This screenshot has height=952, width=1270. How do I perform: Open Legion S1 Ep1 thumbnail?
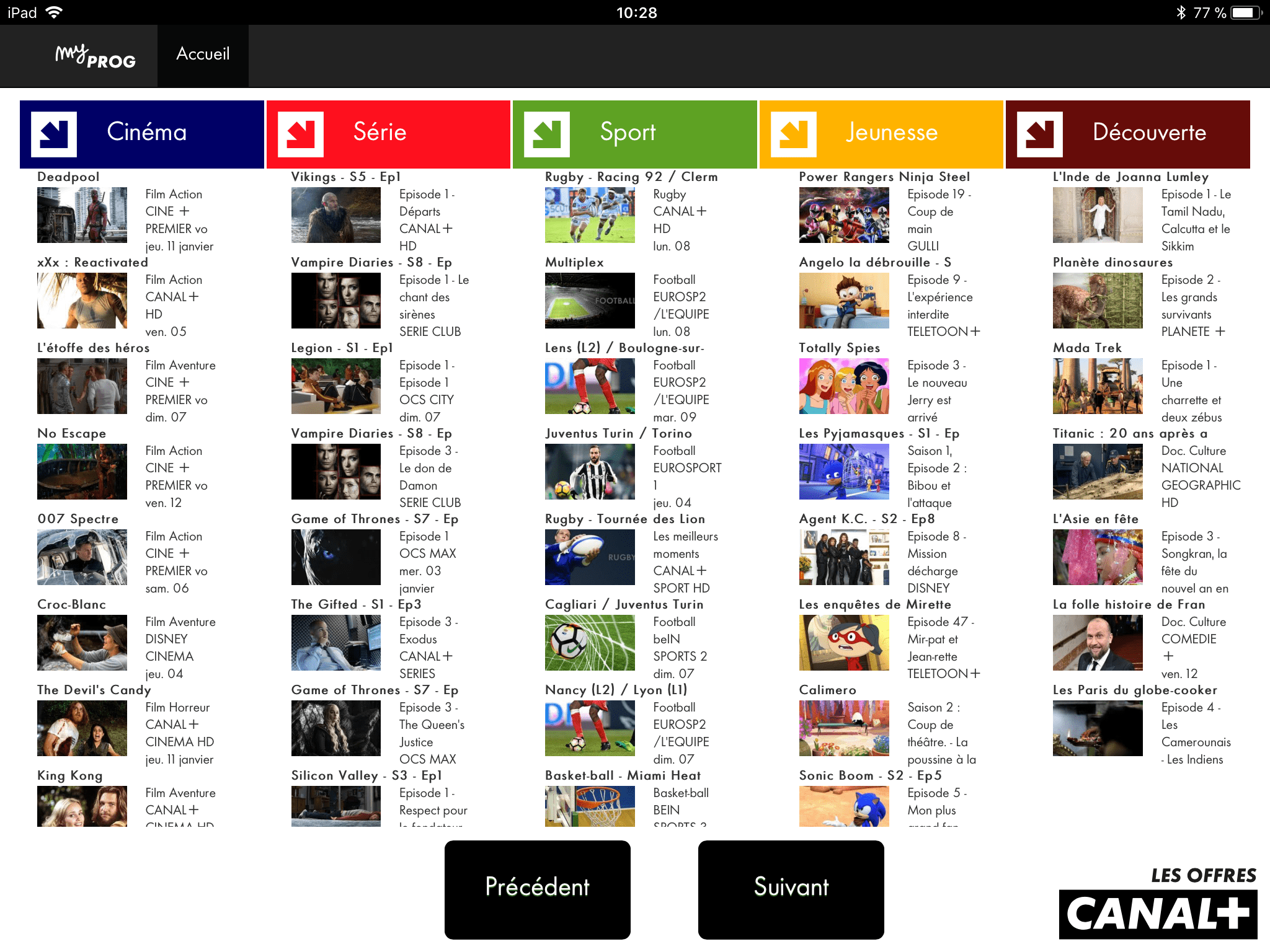tap(336, 386)
